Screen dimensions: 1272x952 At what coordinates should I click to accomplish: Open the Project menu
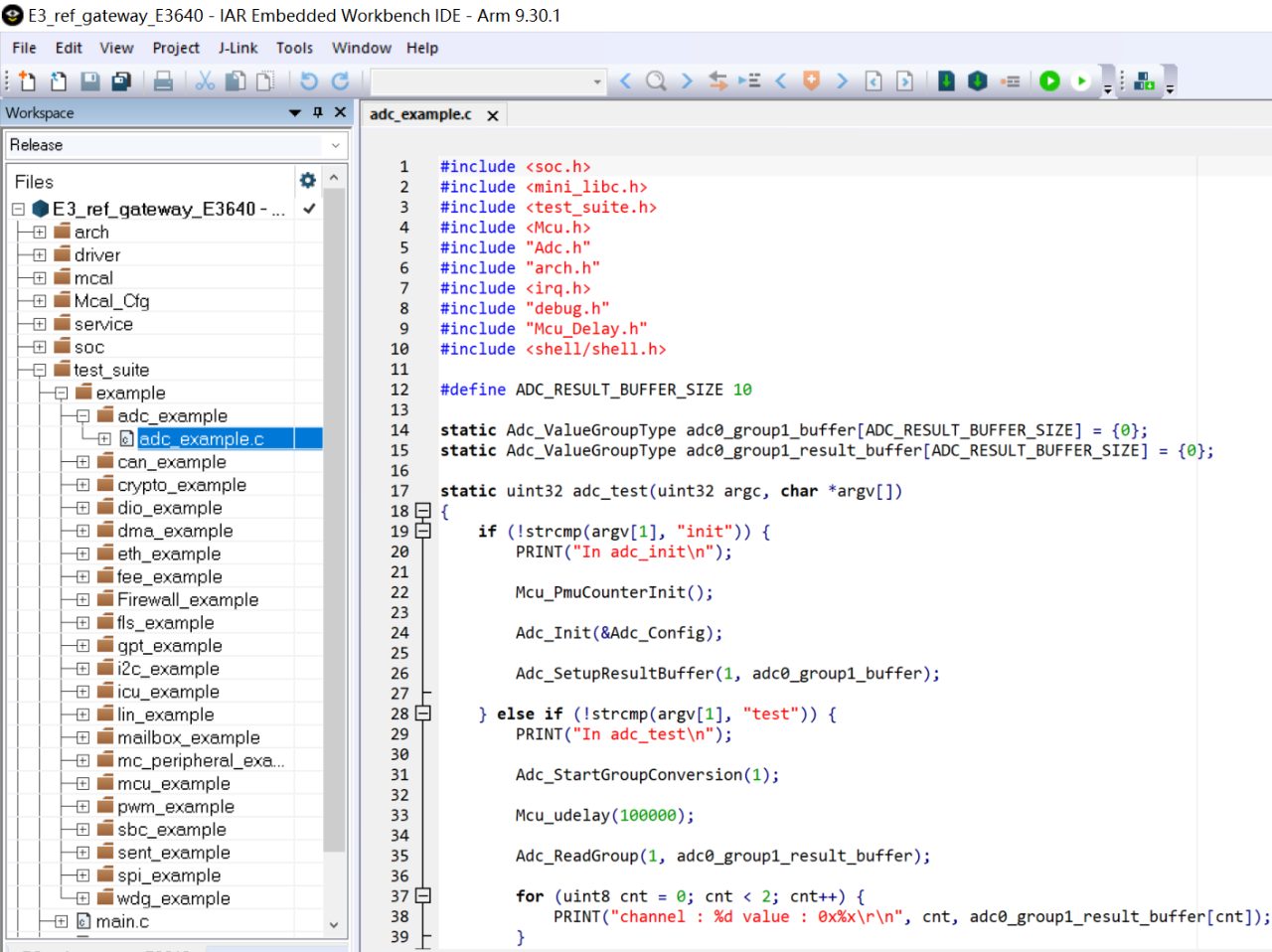[176, 48]
